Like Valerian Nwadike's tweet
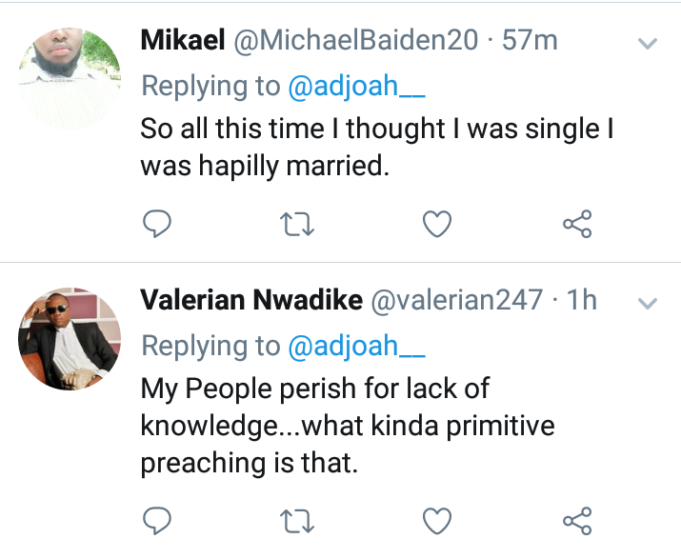The width and height of the screenshot is (681, 559). (437, 520)
